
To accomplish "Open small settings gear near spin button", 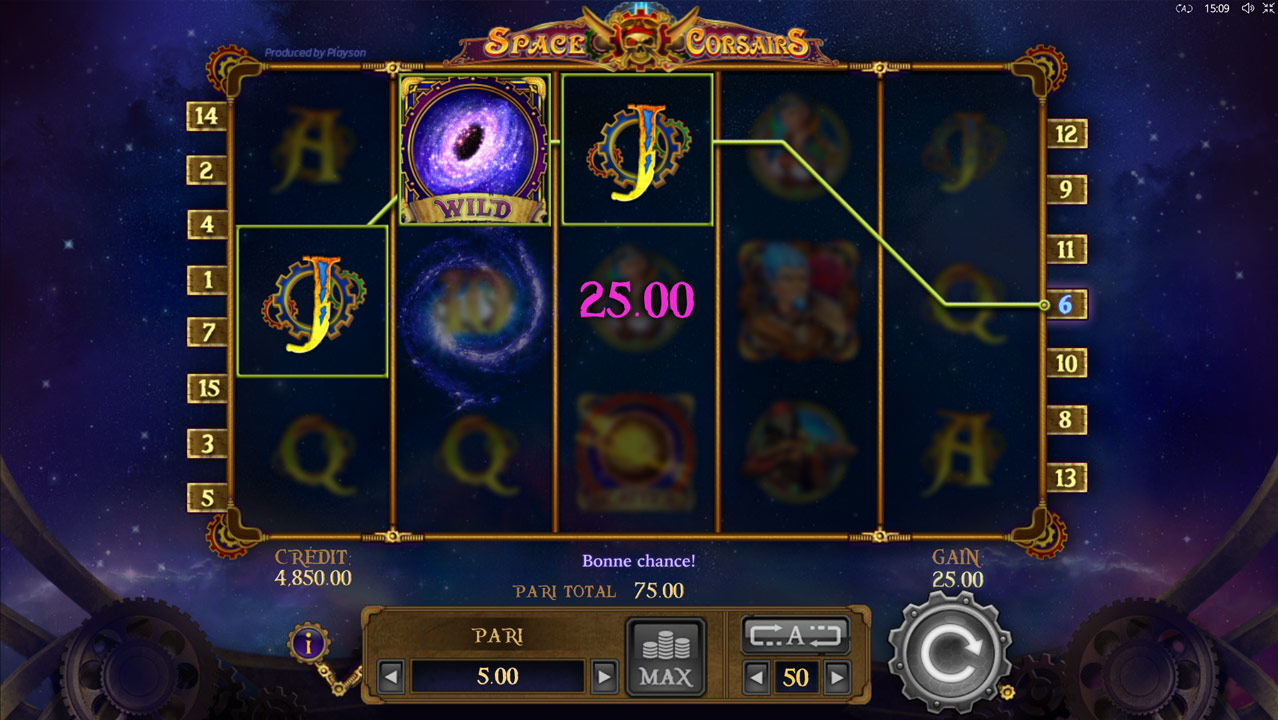I will (1007, 692).
